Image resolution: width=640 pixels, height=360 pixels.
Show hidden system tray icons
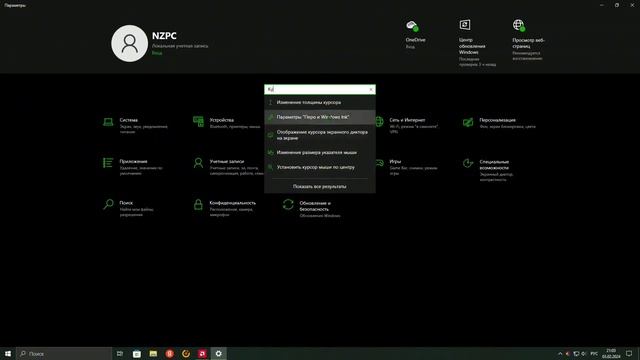[560, 353]
